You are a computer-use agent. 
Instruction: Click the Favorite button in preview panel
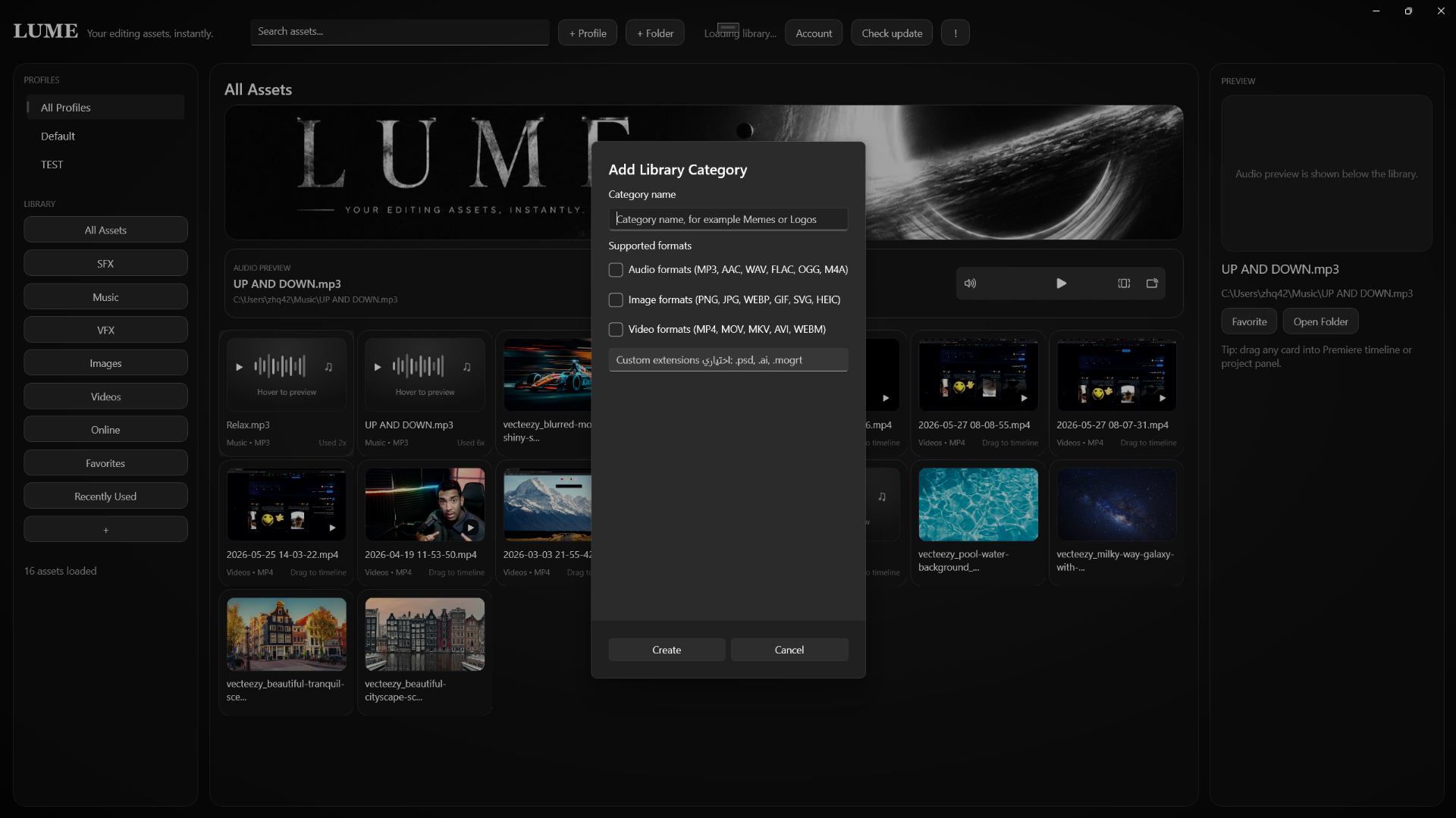1249,321
